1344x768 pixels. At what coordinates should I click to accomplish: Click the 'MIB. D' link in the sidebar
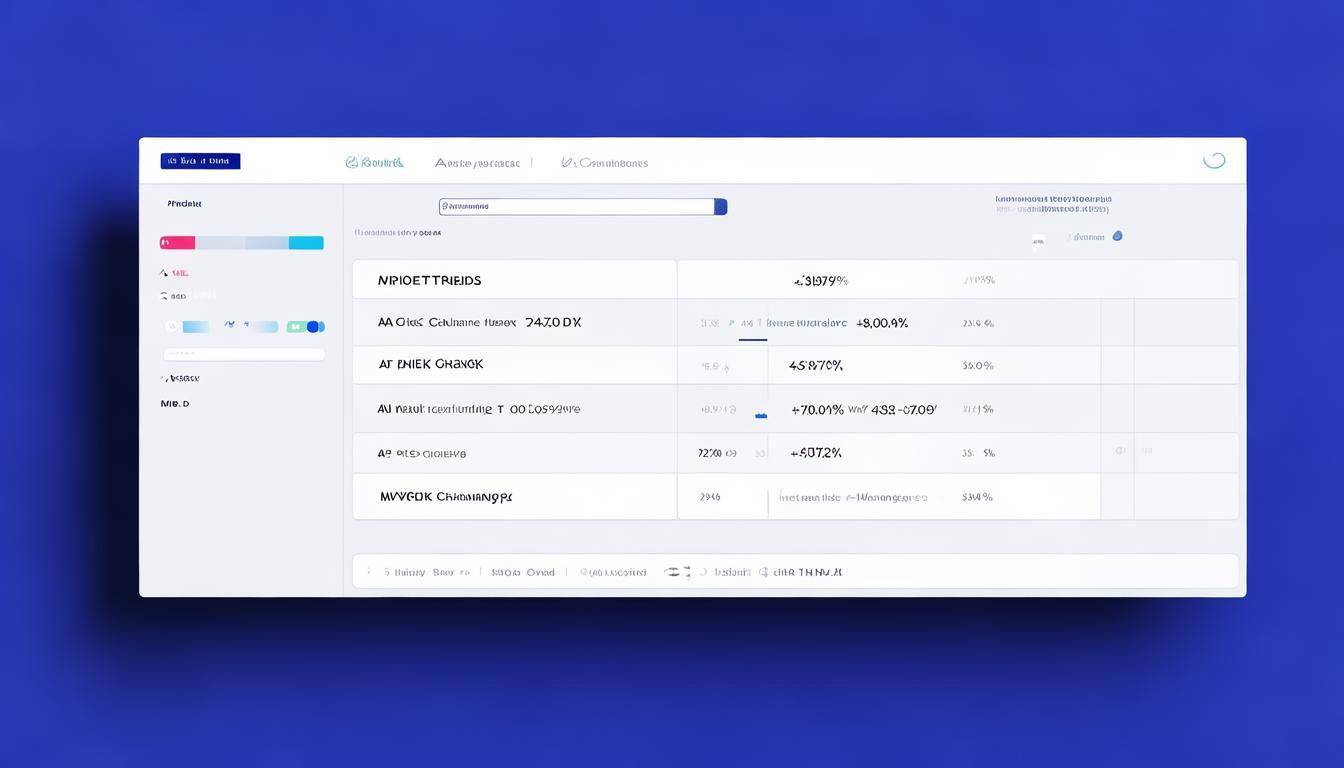(x=175, y=404)
